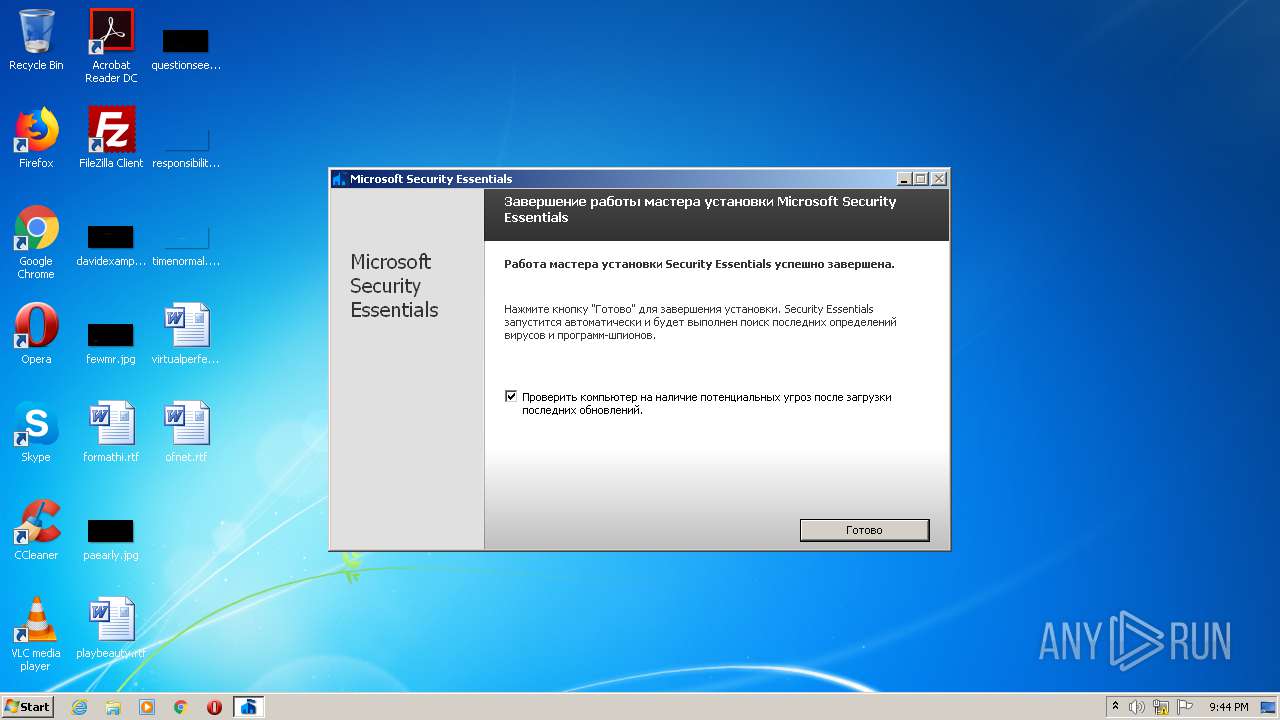Select the CCleaner desktop shortcut
The image size is (1280, 720).
pyautogui.click(x=36, y=530)
